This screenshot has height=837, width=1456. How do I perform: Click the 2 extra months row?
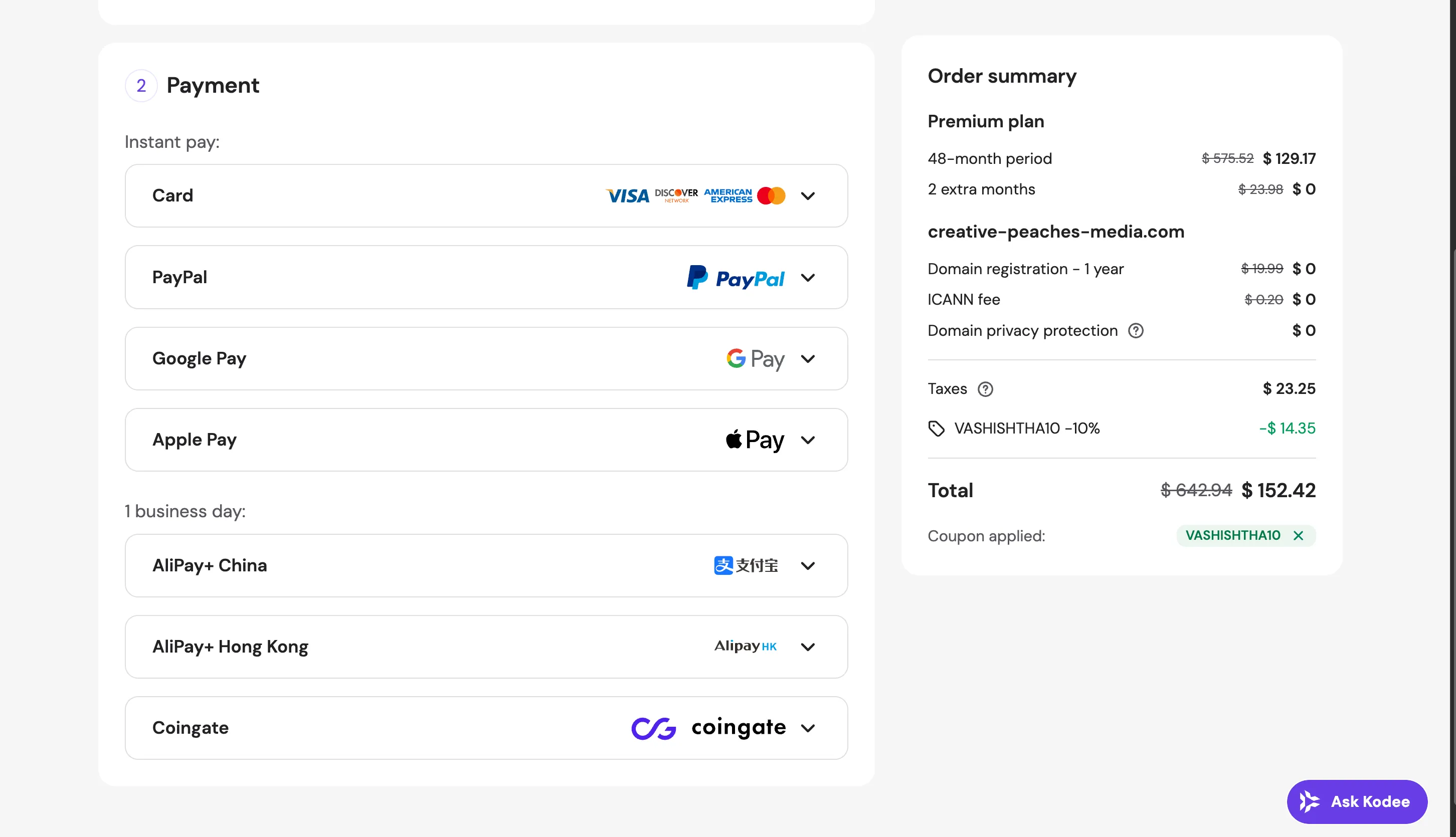[x=1121, y=189]
